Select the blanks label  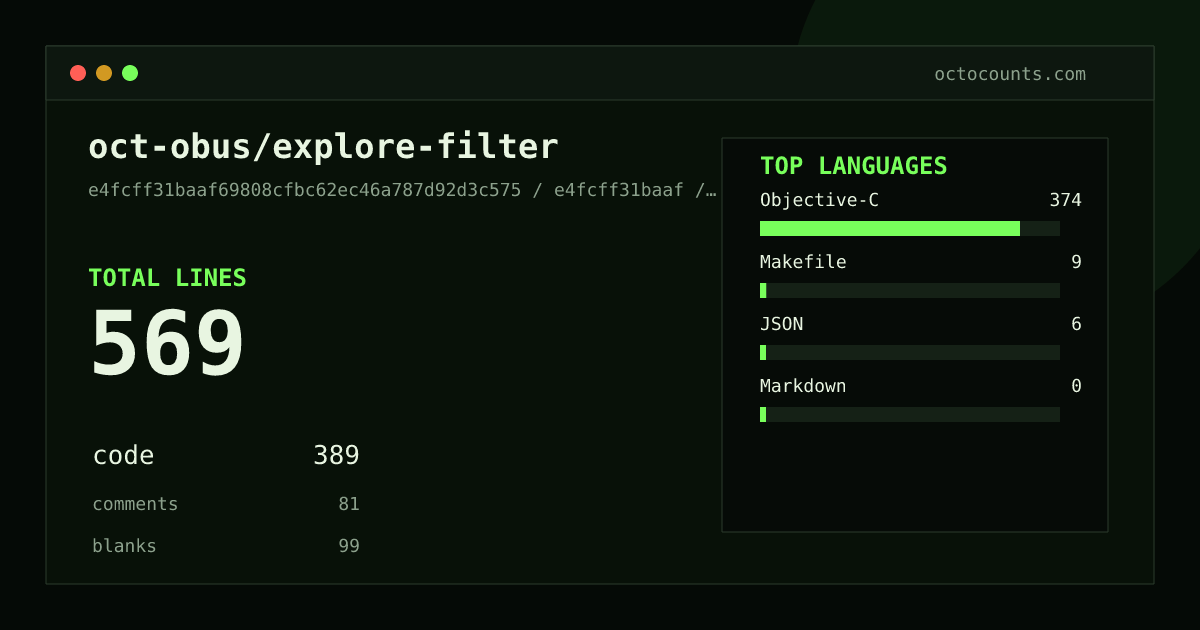pos(124,546)
